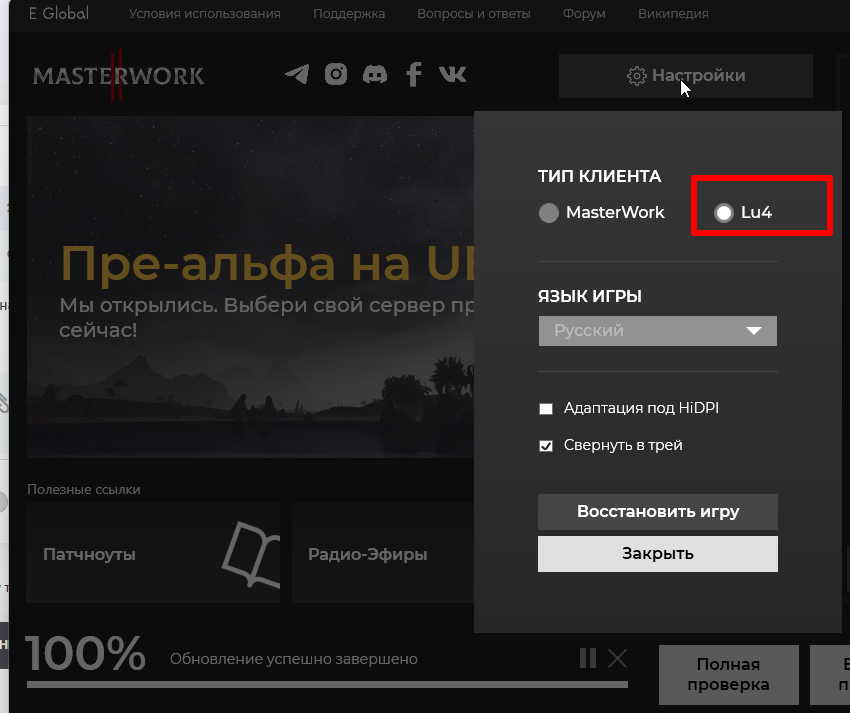
Task: Enable the Адаптация под HiDPI checkbox
Action: [x=546, y=408]
